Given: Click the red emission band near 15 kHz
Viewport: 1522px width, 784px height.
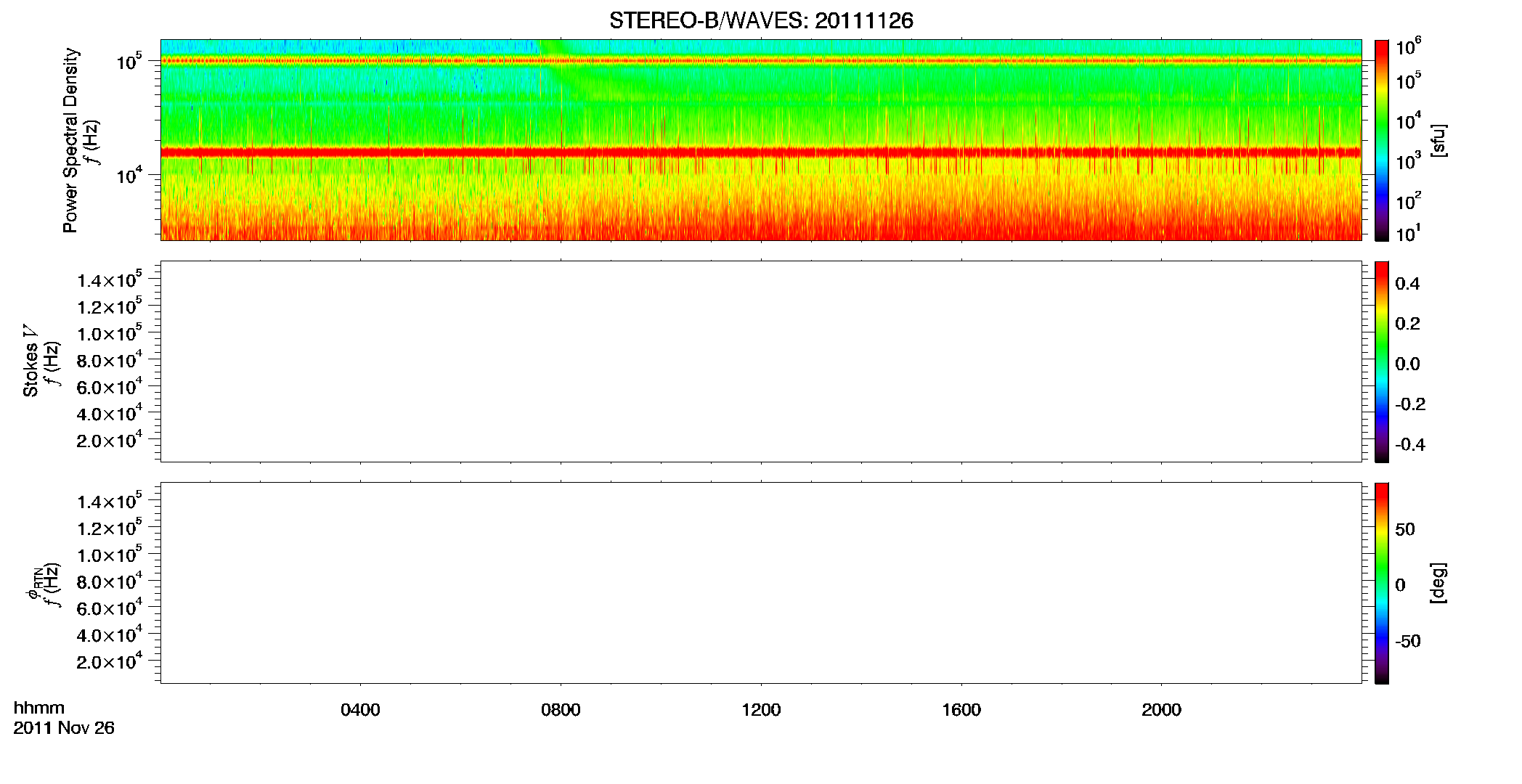Looking at the screenshot, I should click(x=761, y=152).
